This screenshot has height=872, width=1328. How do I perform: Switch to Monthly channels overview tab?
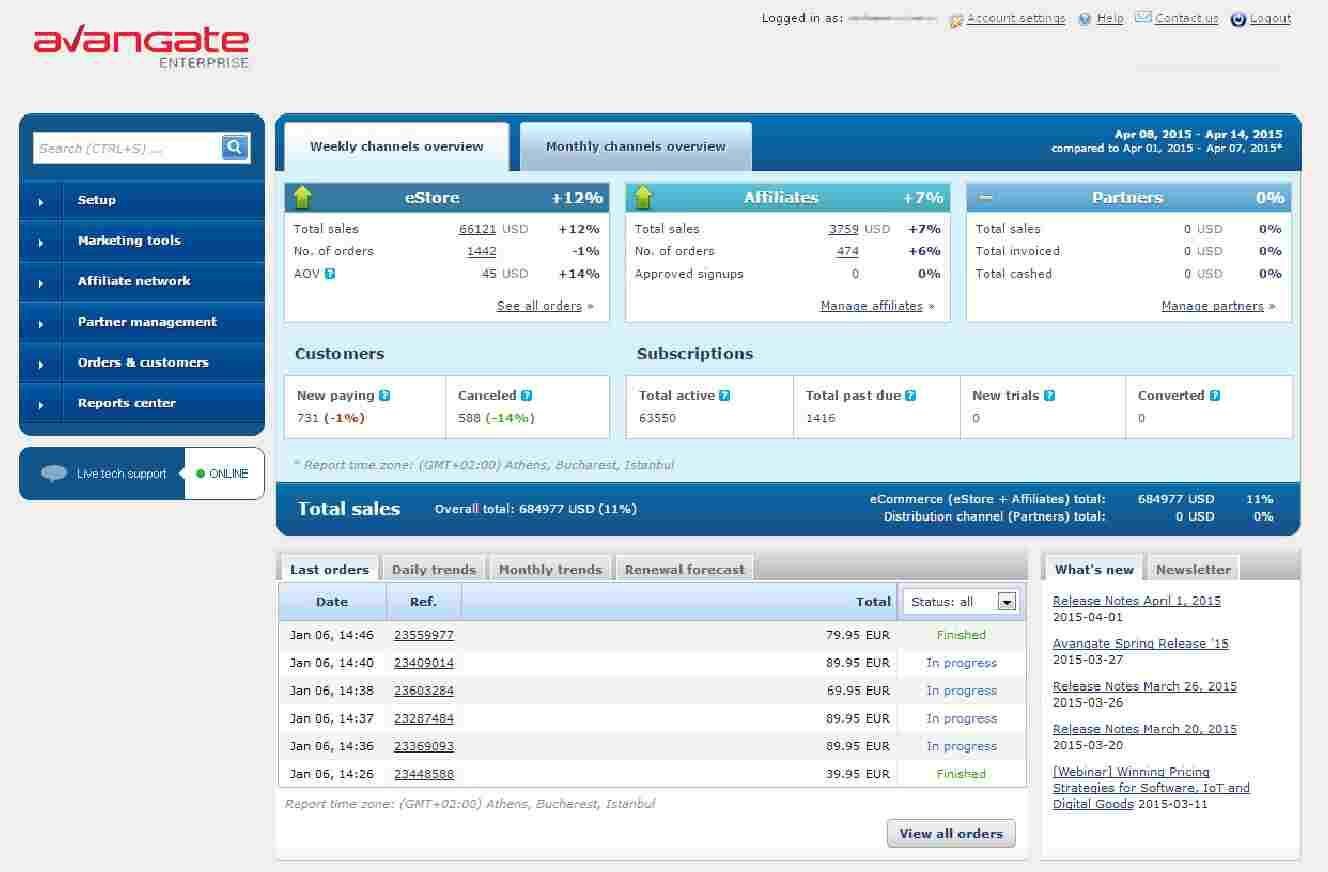[x=635, y=146]
